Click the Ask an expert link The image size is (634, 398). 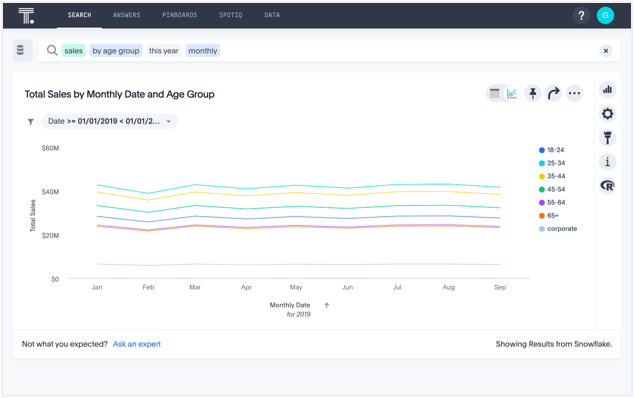point(137,344)
